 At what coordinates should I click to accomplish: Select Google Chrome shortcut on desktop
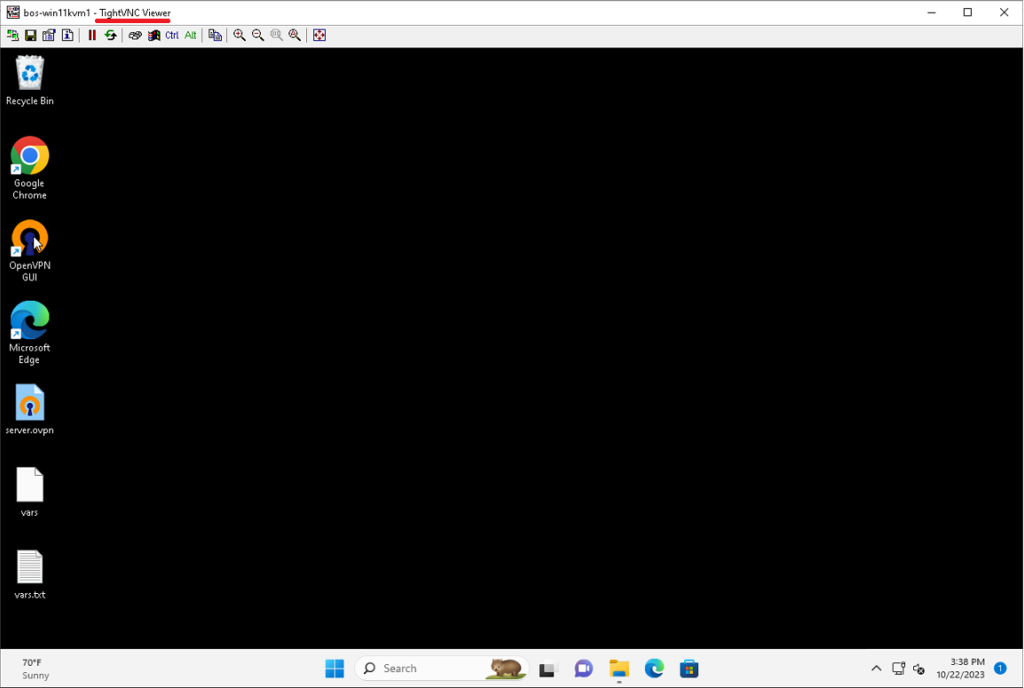tap(29, 168)
